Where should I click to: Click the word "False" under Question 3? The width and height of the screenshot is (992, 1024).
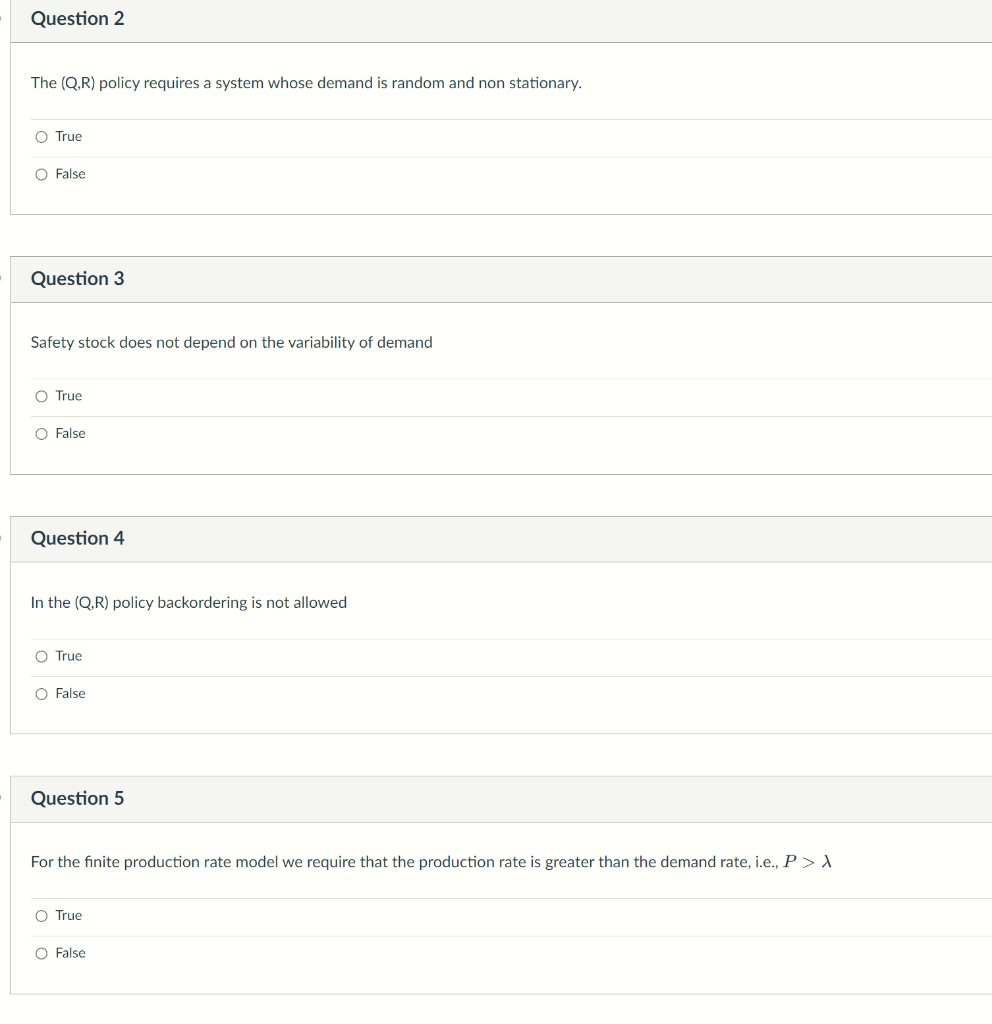tap(70, 434)
